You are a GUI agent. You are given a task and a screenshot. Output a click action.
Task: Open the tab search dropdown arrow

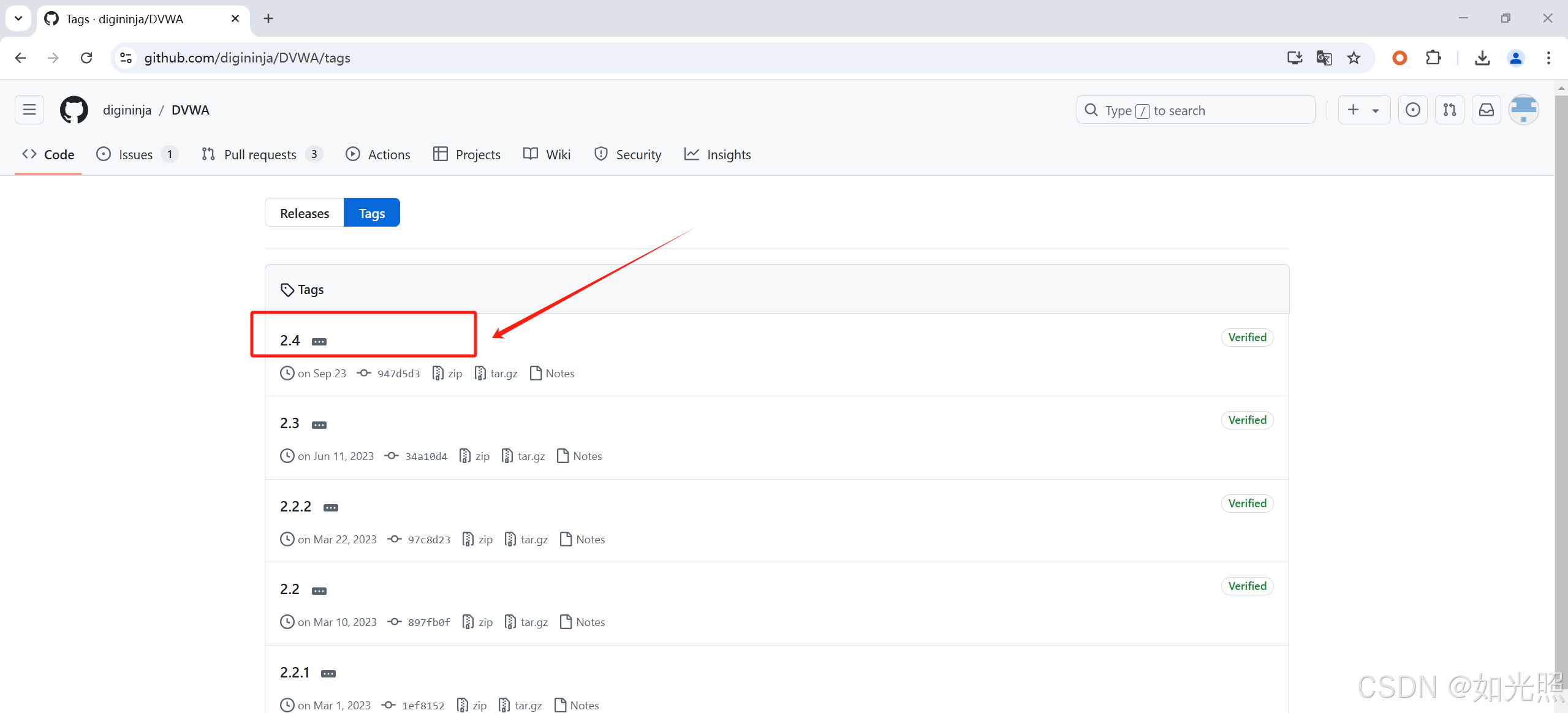pos(18,18)
